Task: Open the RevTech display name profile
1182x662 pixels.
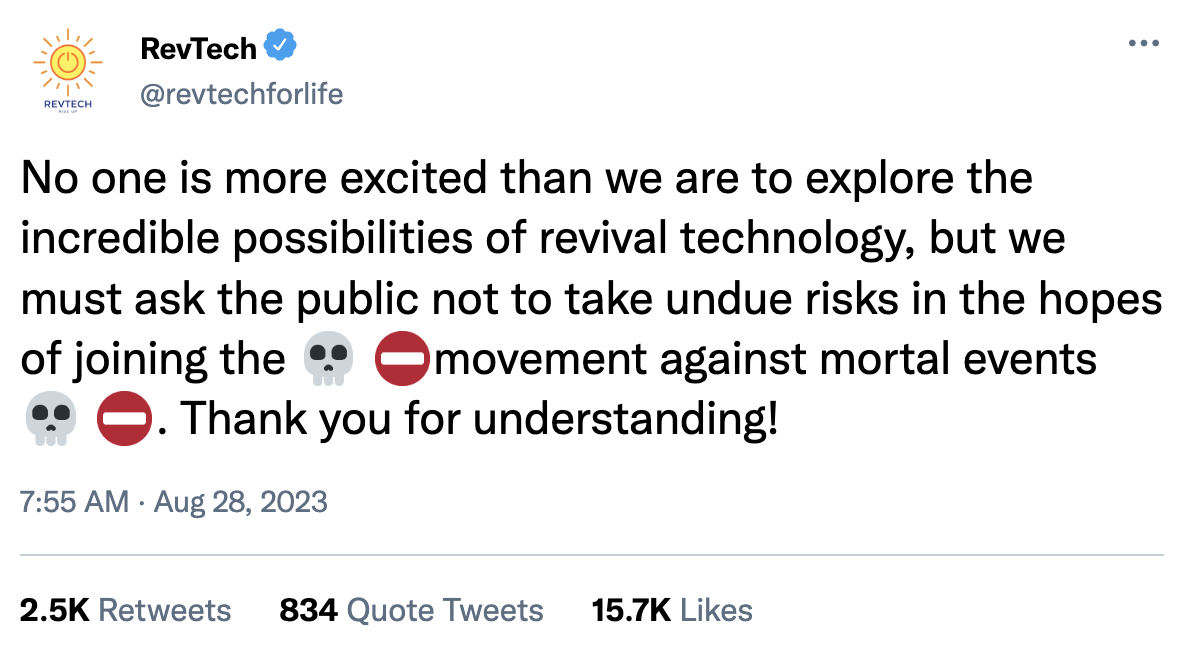Action: pos(199,47)
